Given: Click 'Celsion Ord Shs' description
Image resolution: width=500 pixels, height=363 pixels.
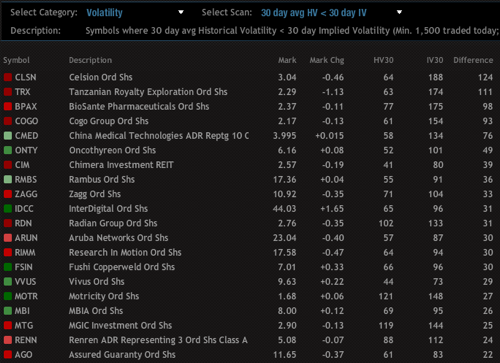Looking at the screenshot, I should click(x=101, y=77).
